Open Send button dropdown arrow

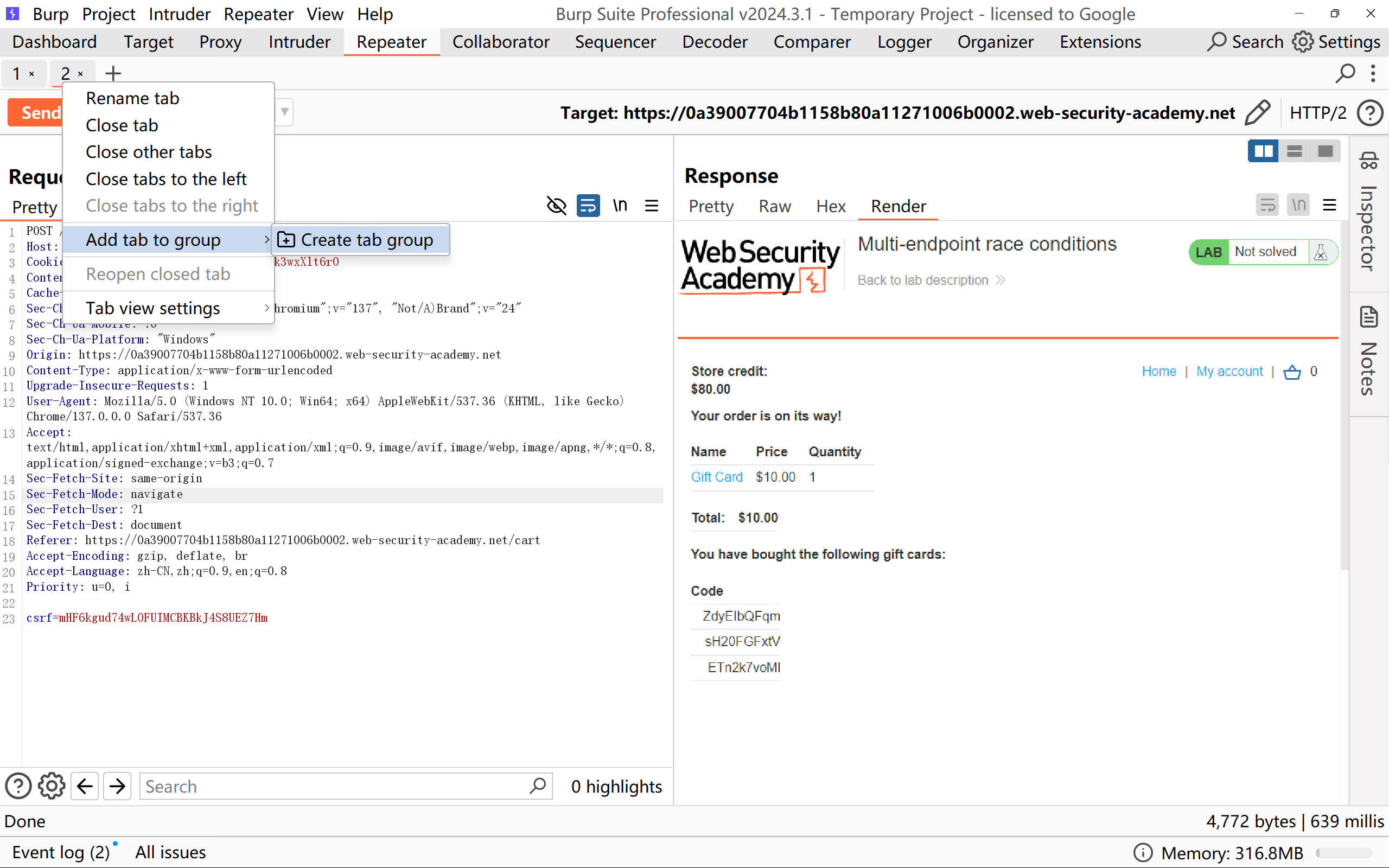pyautogui.click(x=284, y=112)
